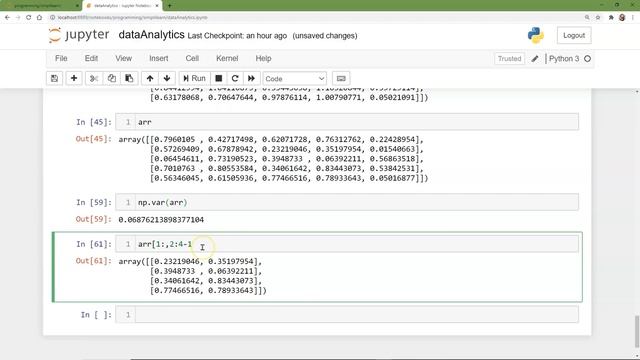Open the File menu

click(x=61, y=58)
